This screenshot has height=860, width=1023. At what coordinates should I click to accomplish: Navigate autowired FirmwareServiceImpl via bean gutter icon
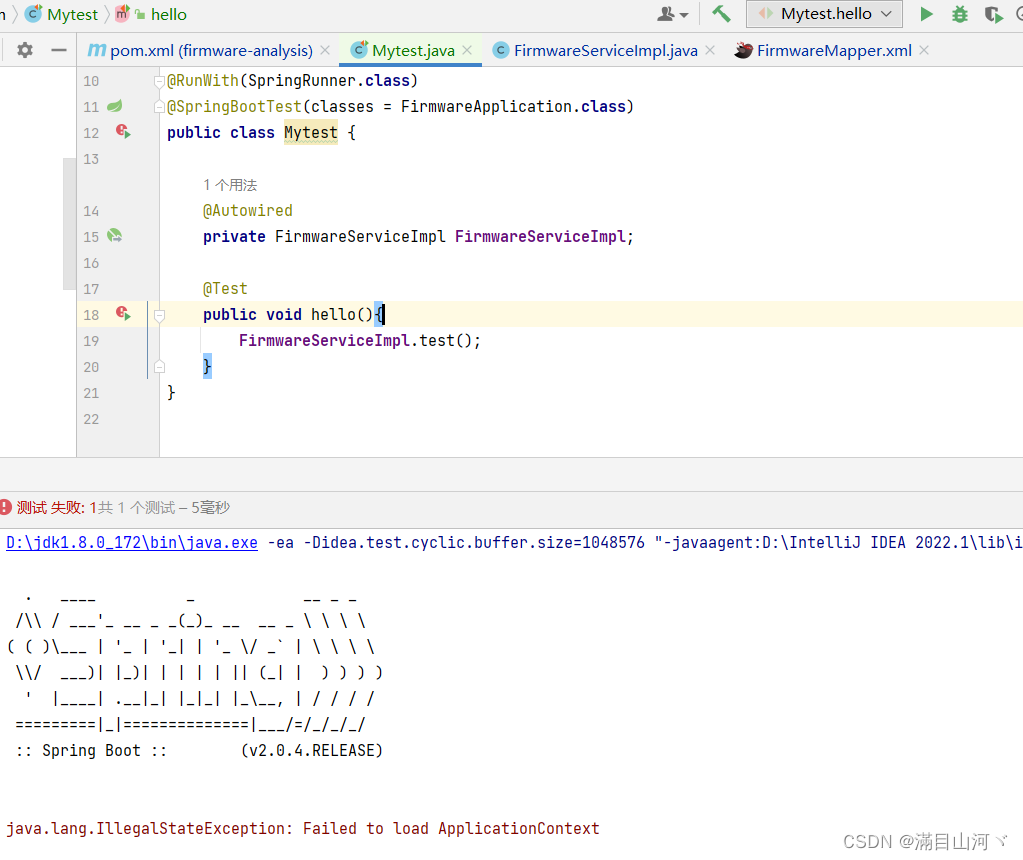tap(114, 236)
